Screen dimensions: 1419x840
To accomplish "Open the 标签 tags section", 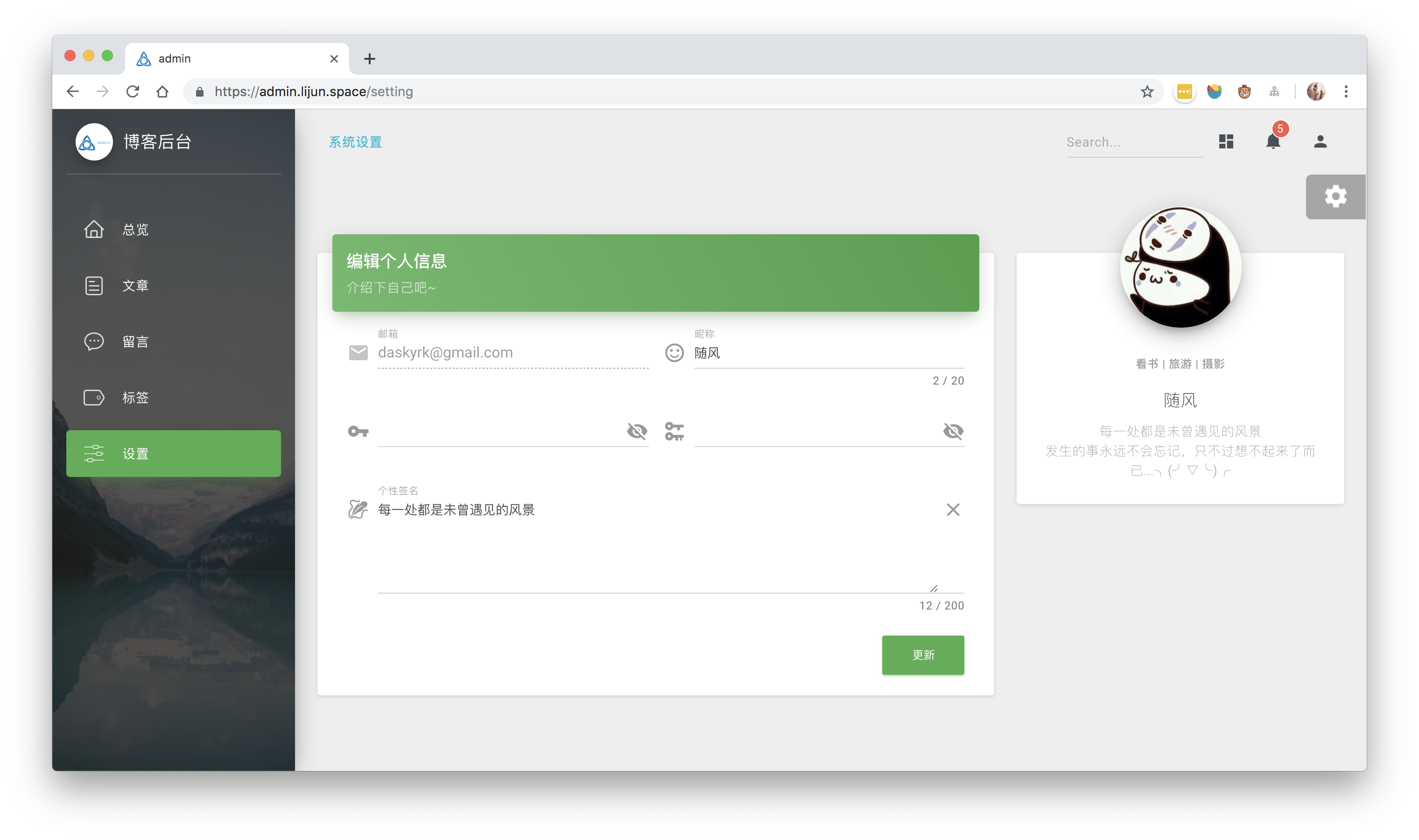I will [173, 397].
